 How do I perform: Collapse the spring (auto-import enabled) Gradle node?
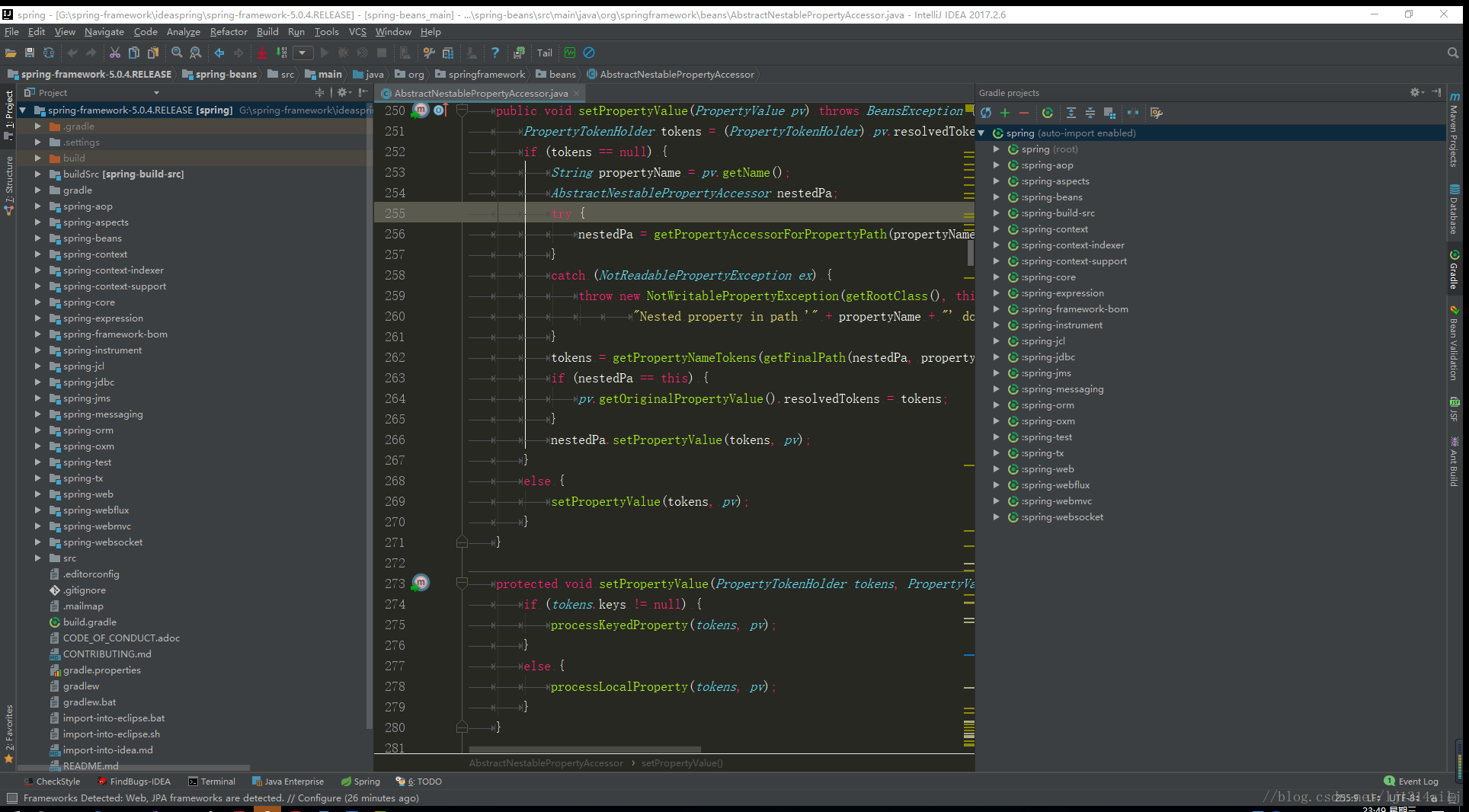click(981, 133)
